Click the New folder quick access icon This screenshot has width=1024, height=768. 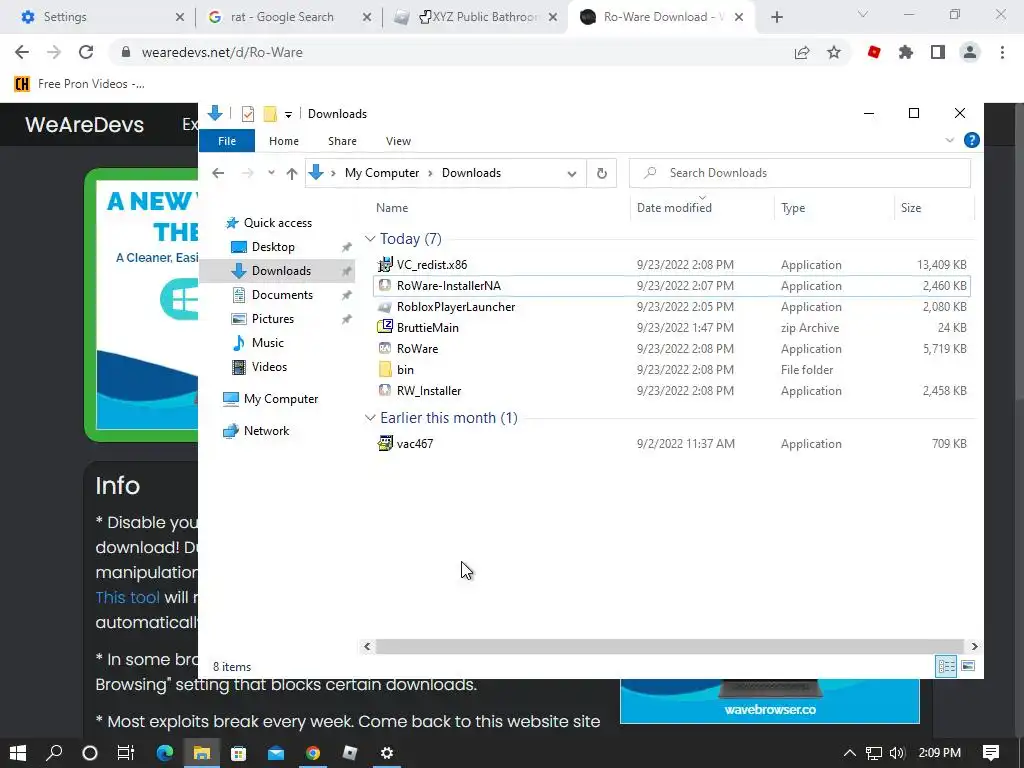coord(270,114)
